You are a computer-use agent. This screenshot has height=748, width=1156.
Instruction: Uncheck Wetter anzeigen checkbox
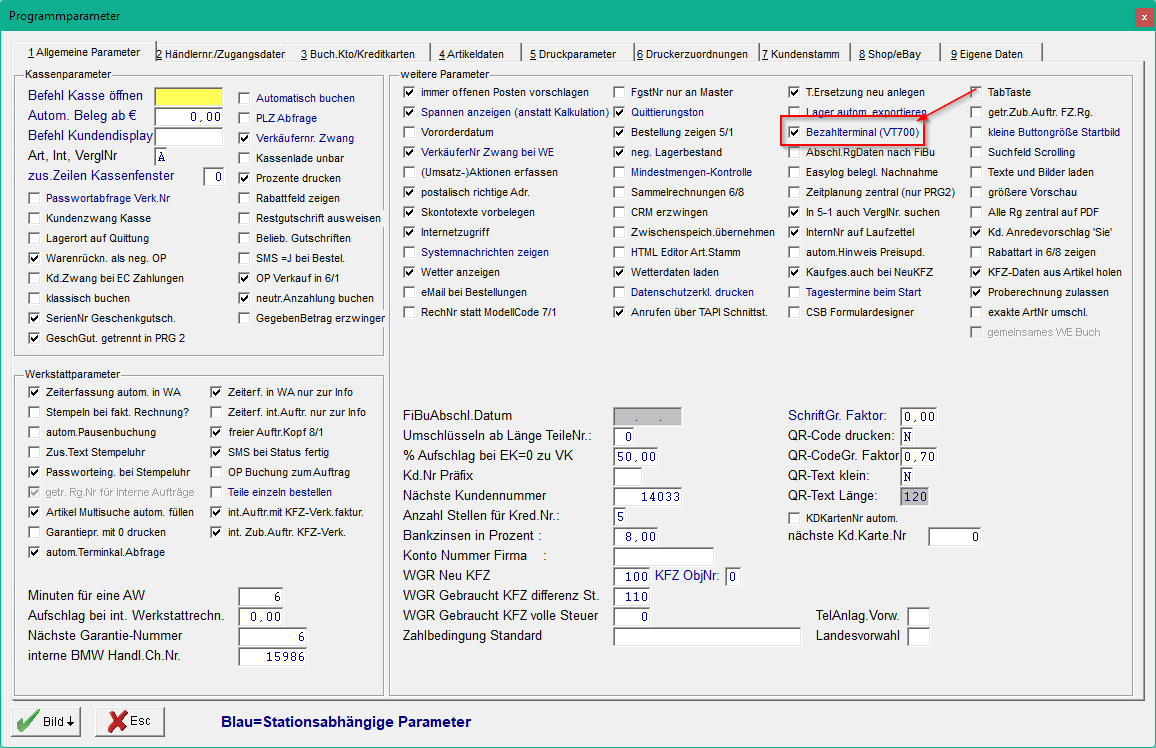coord(409,272)
